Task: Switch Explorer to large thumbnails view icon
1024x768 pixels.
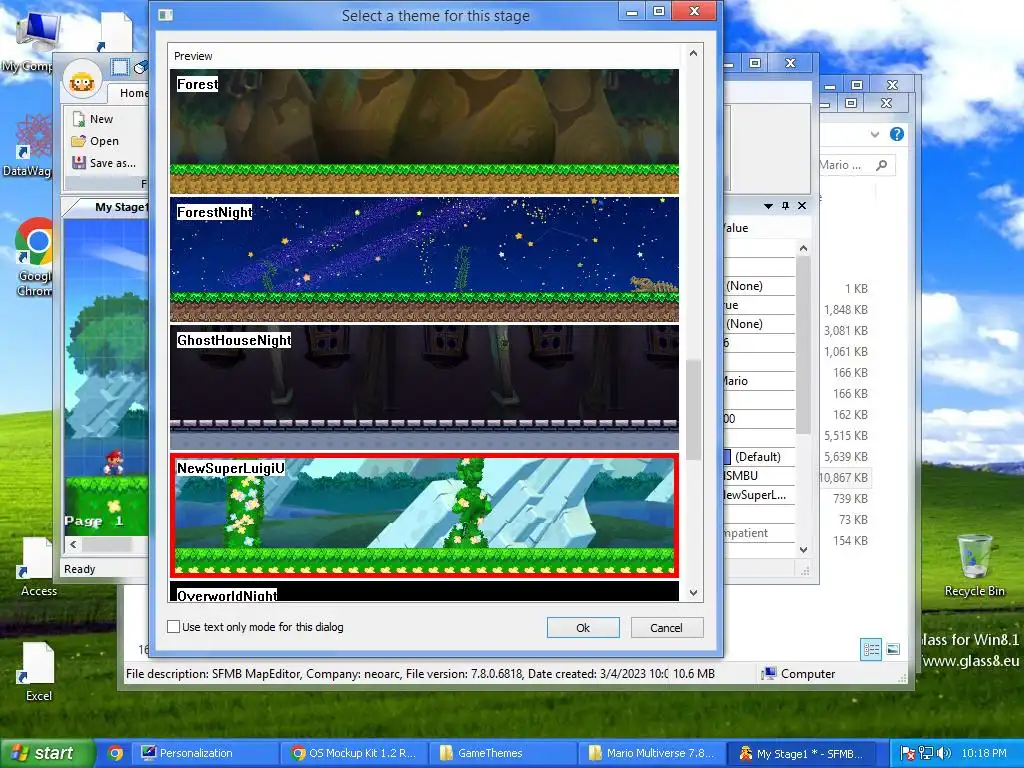Action: click(x=893, y=649)
